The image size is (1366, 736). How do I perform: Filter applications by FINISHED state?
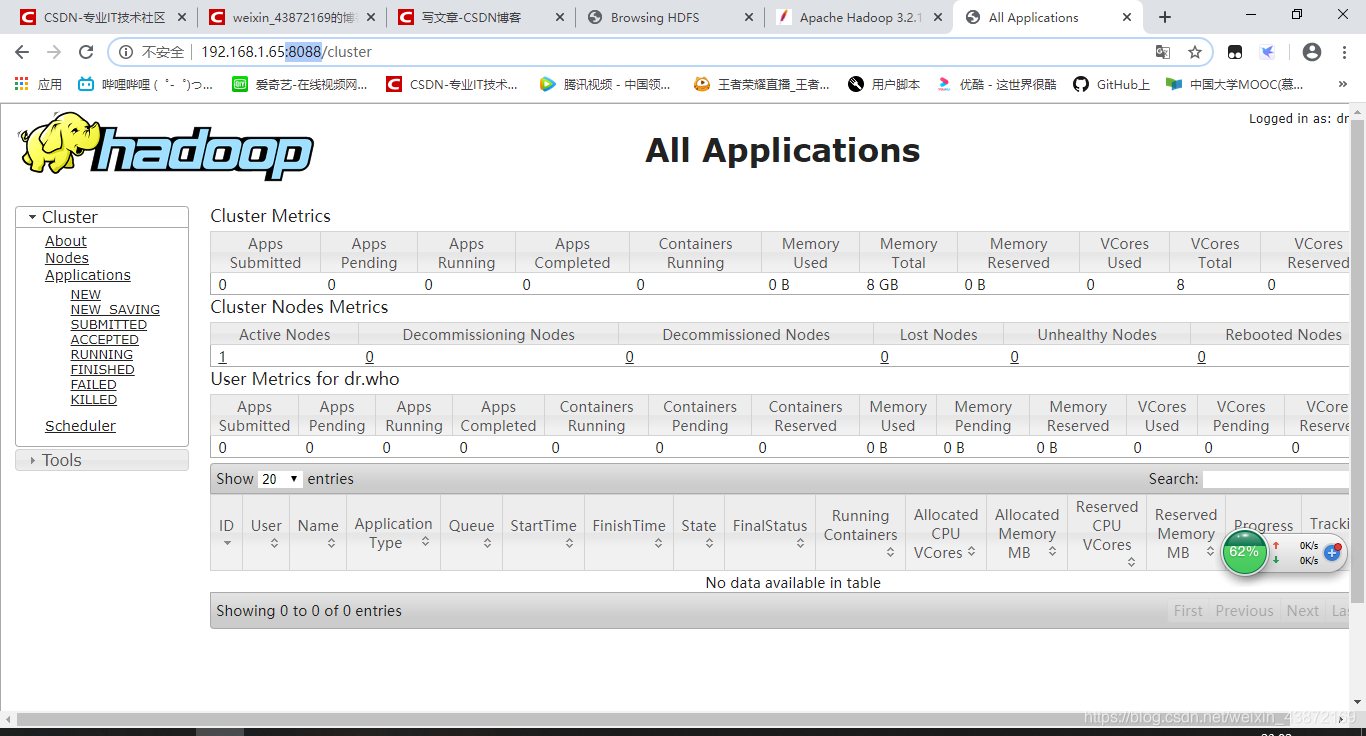coord(103,370)
